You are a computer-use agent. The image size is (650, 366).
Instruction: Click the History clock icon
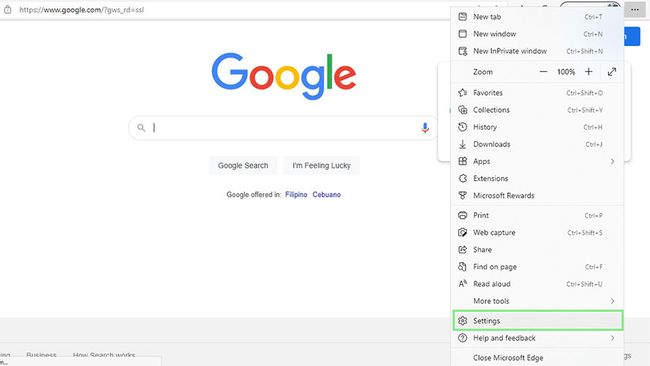click(463, 127)
